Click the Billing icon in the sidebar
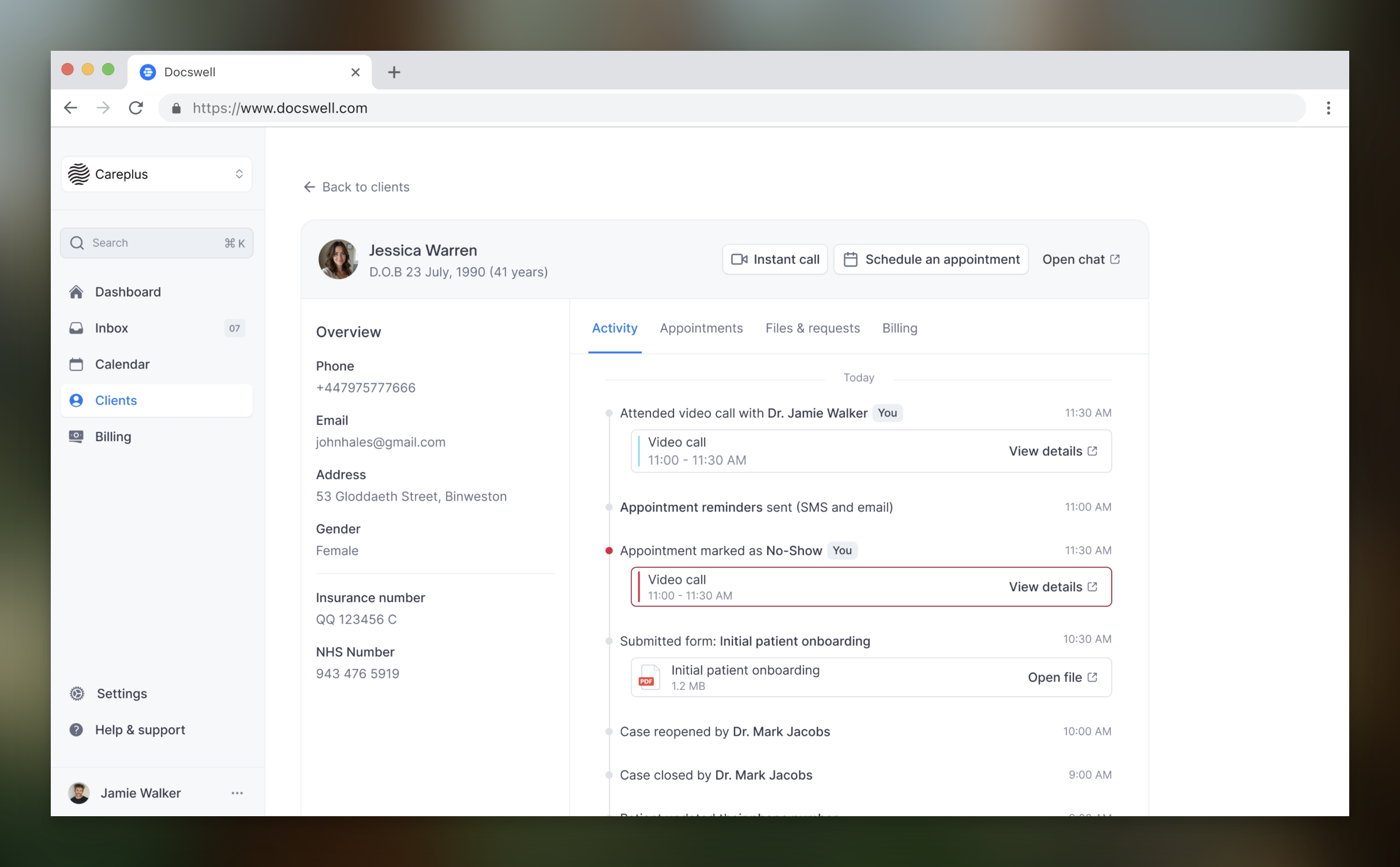This screenshot has width=1400, height=867. pyautogui.click(x=76, y=437)
